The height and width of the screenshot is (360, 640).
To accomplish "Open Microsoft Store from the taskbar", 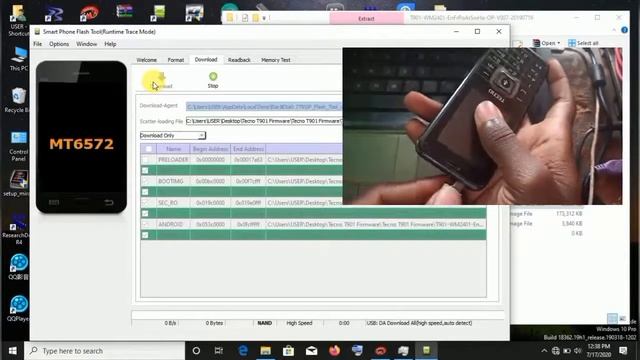I will [x=289, y=351].
